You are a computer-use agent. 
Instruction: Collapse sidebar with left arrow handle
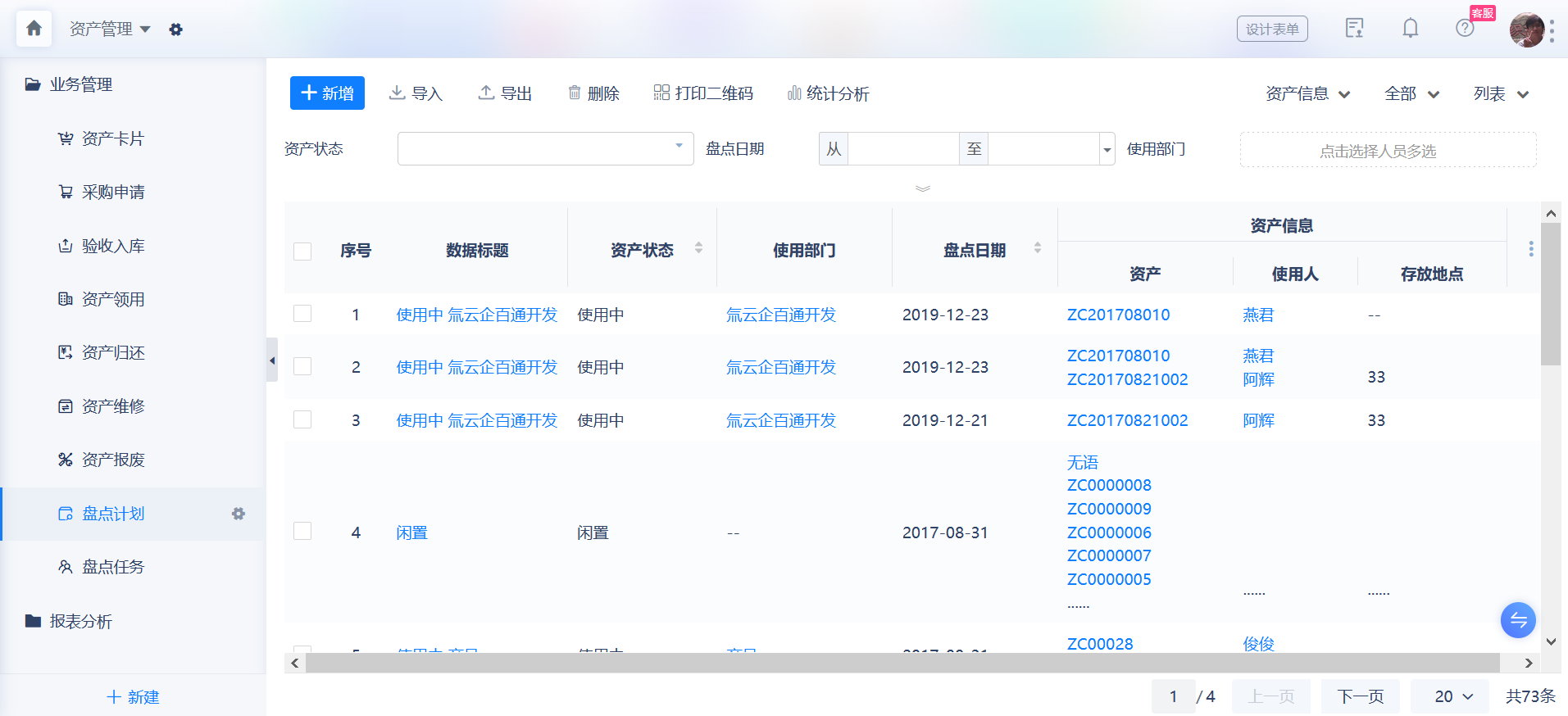(x=272, y=360)
